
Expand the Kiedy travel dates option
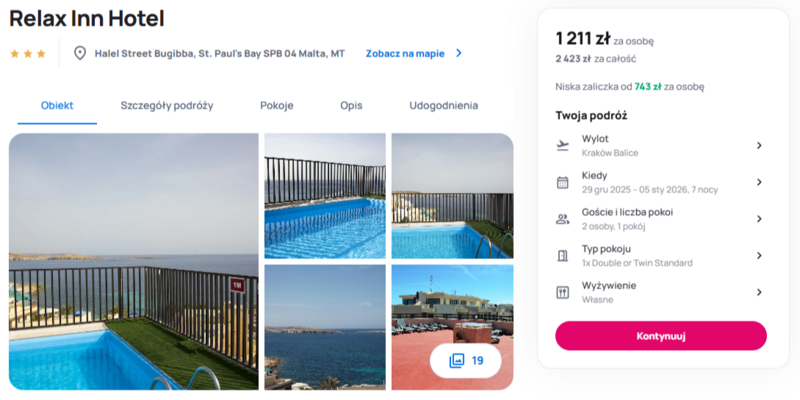tap(661, 182)
